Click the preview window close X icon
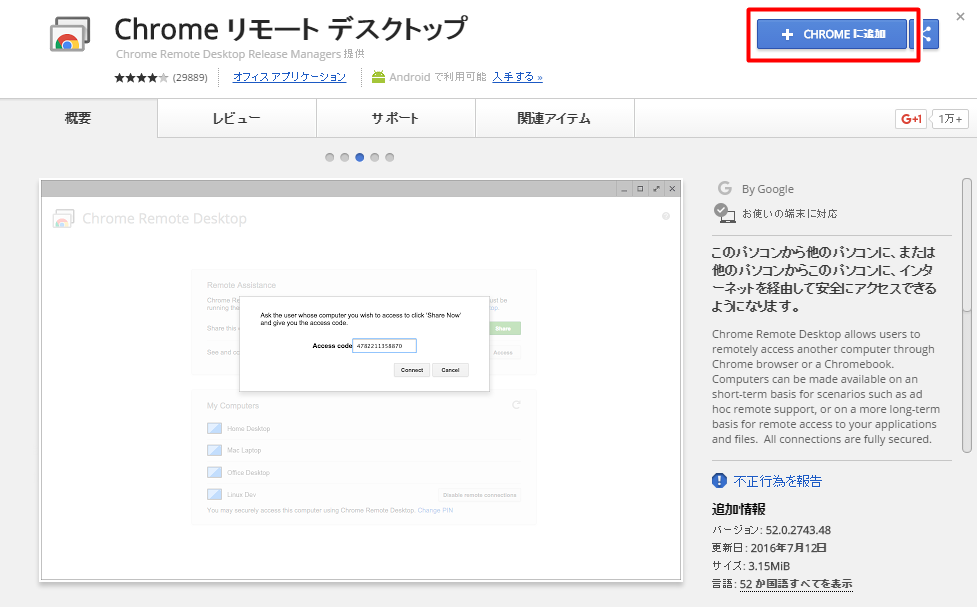This screenshot has width=977, height=607. tap(672, 189)
